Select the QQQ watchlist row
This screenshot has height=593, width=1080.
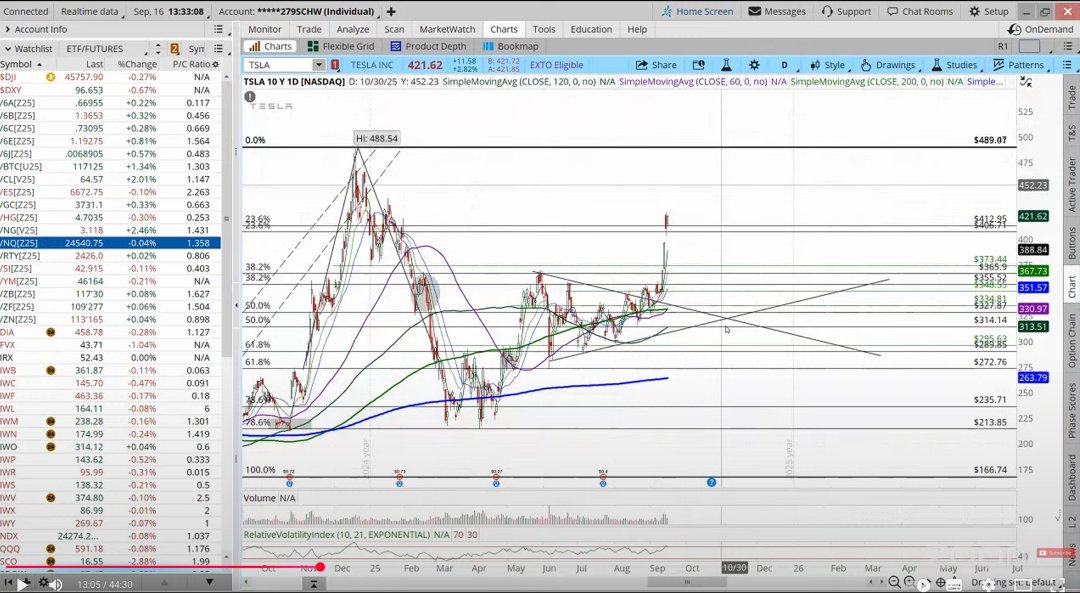(x=110, y=549)
